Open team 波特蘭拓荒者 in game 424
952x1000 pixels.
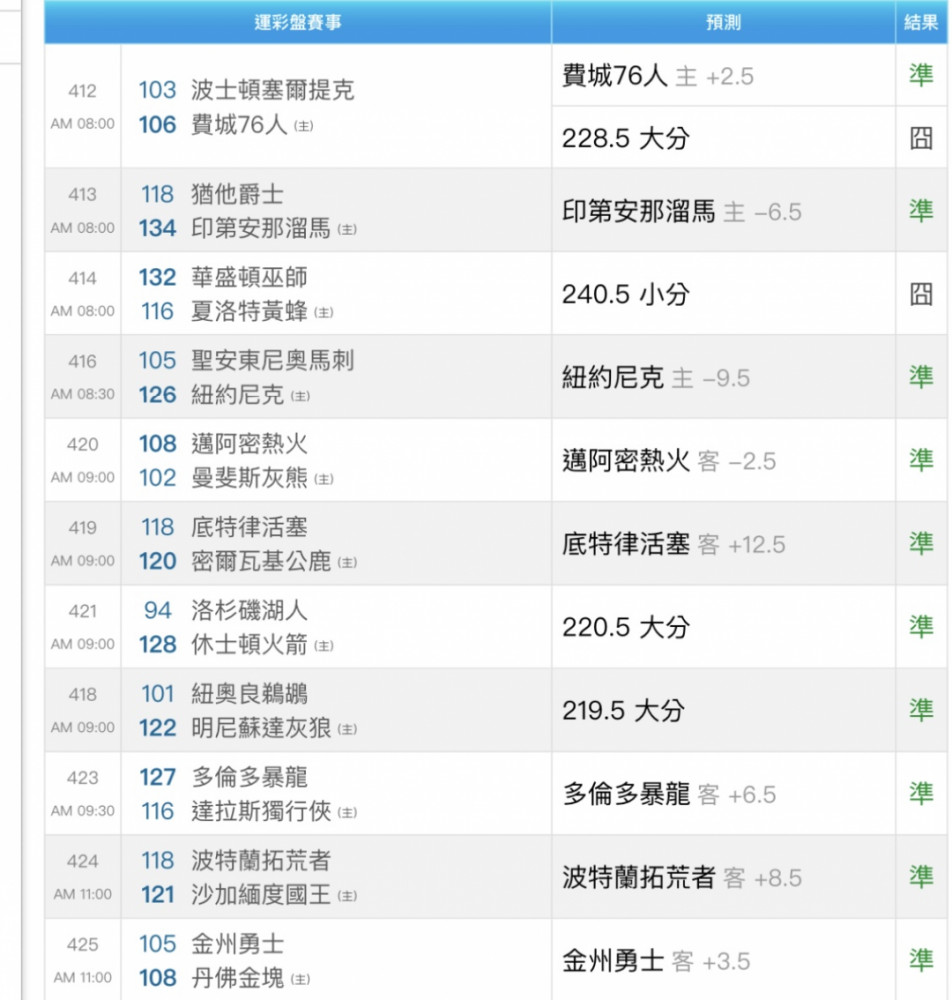point(261,860)
